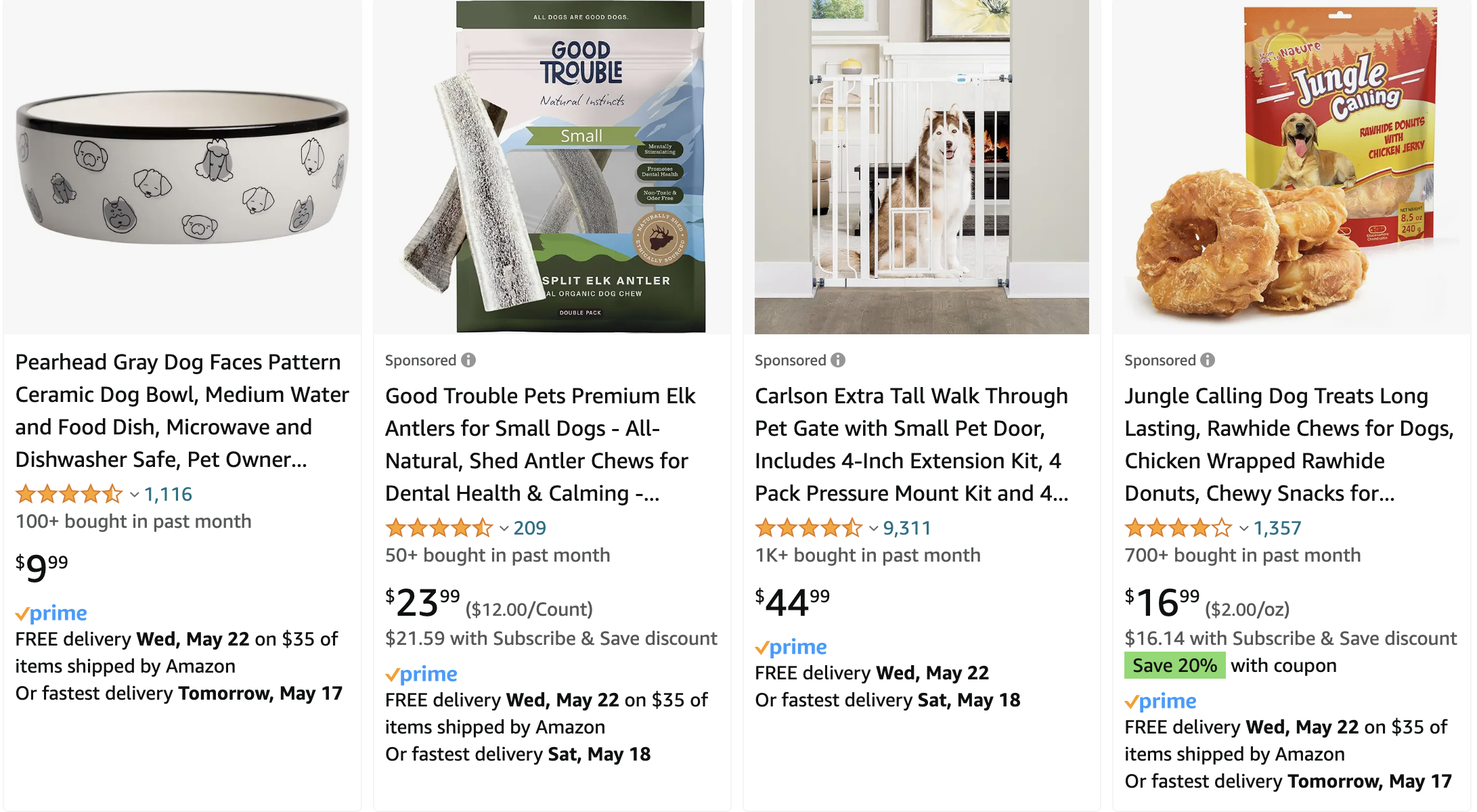The width and height of the screenshot is (1477, 812).
Task: Open the 1,116 ratings link for Pearhead bowl
Action: coord(167,494)
